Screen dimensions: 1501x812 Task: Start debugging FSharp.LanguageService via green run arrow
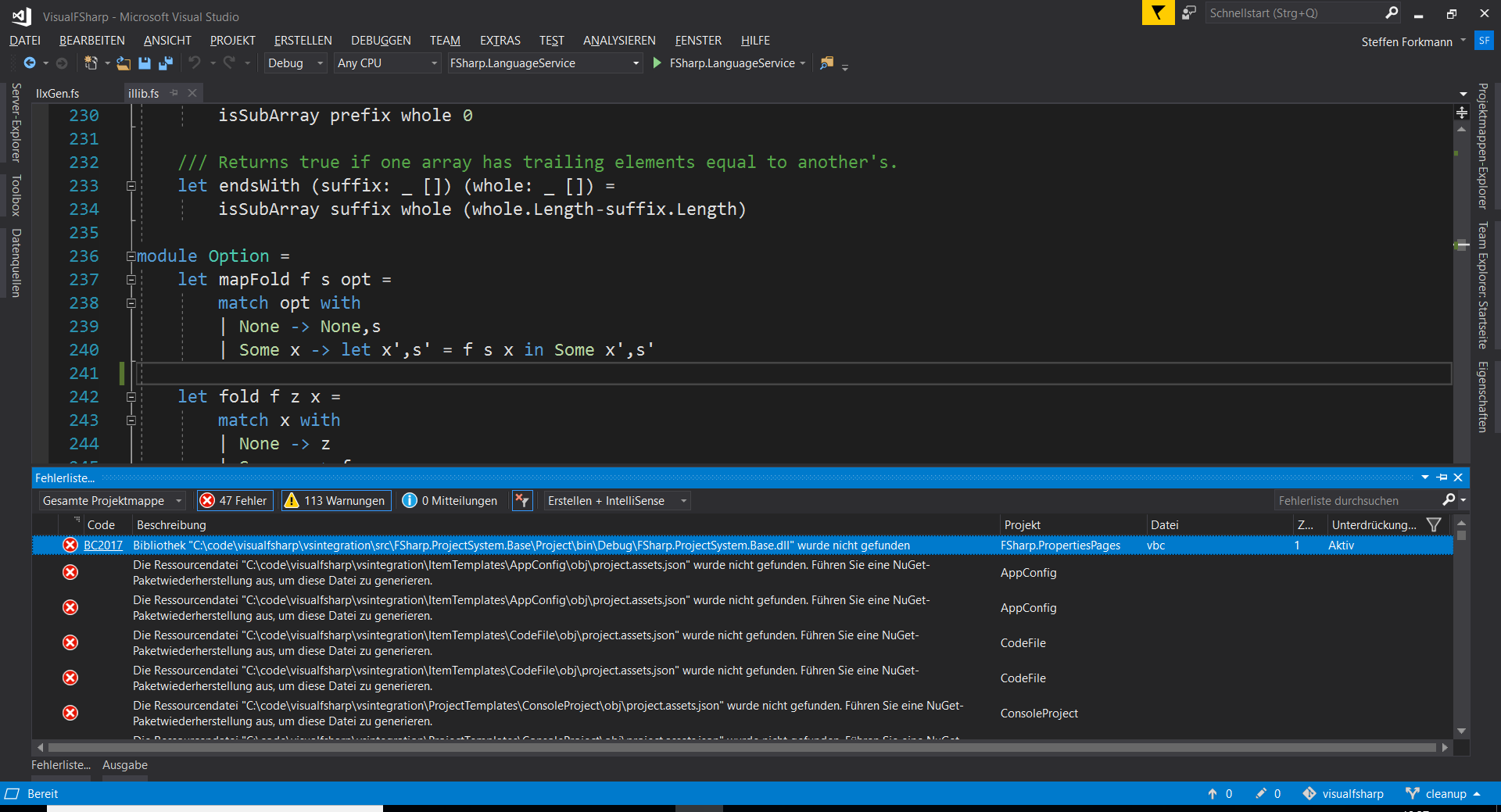[657, 63]
